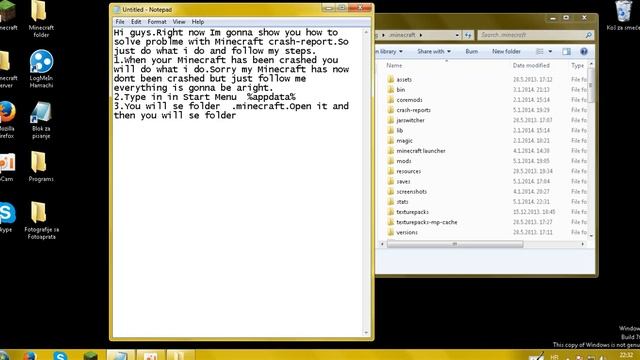Image resolution: width=640 pixels, height=360 pixels.
Task: Click Notepad scrollbar up arrow
Action: click(366, 32)
